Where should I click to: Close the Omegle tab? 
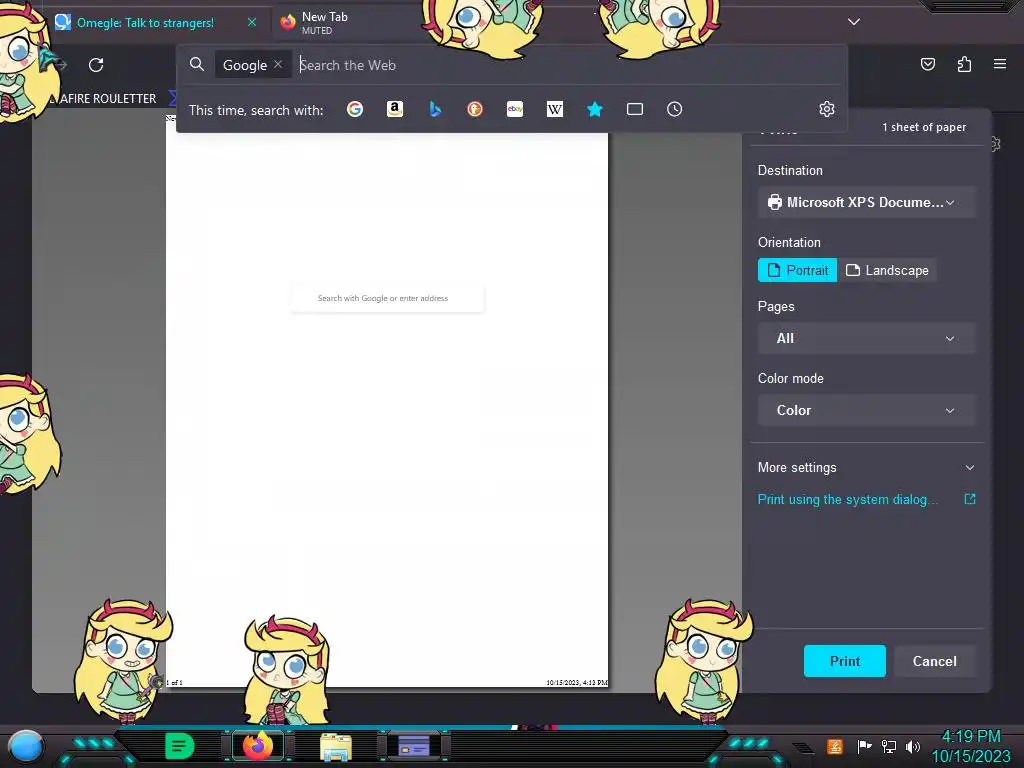click(251, 22)
